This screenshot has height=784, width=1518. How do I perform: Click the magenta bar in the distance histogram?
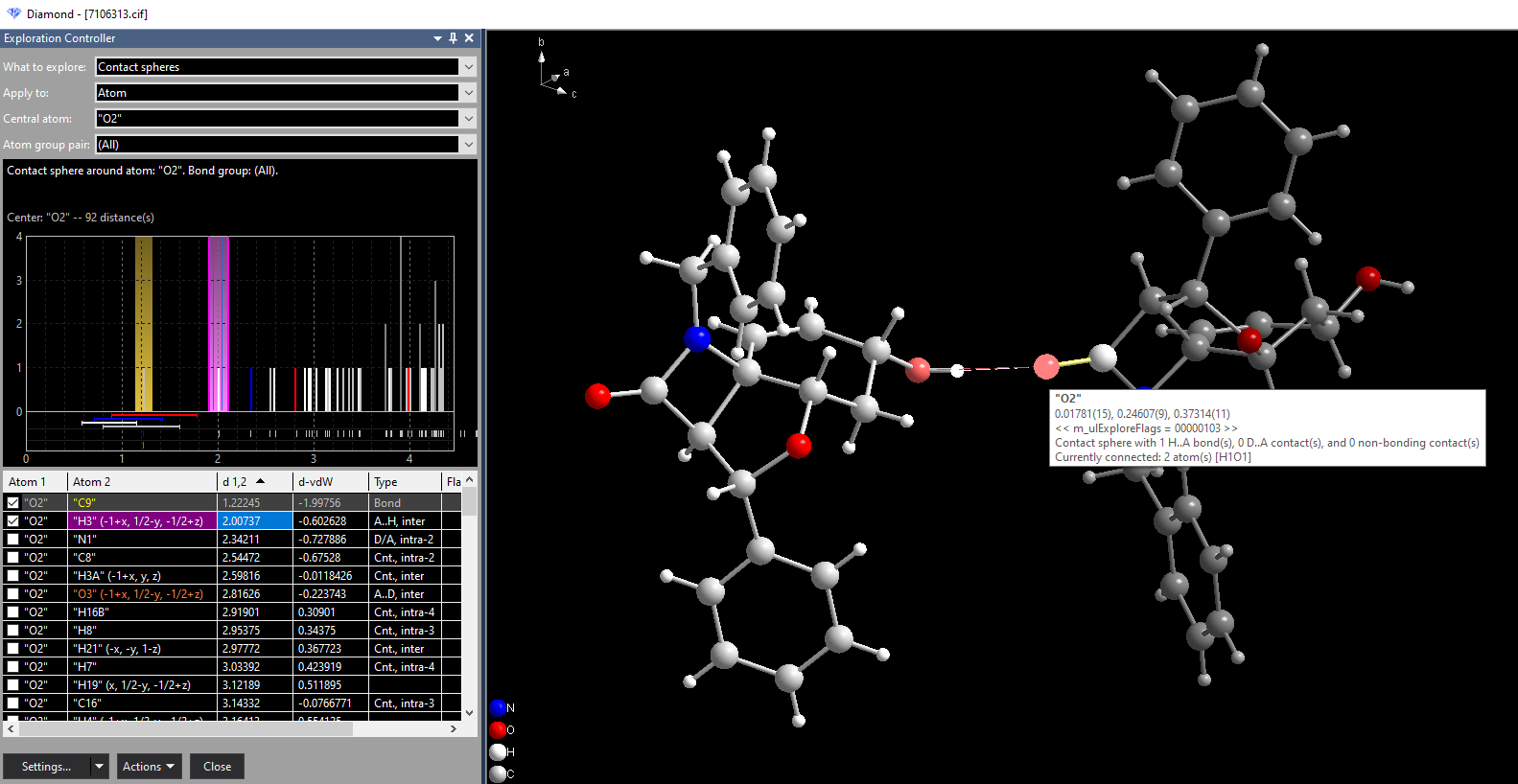pyautogui.click(x=219, y=324)
